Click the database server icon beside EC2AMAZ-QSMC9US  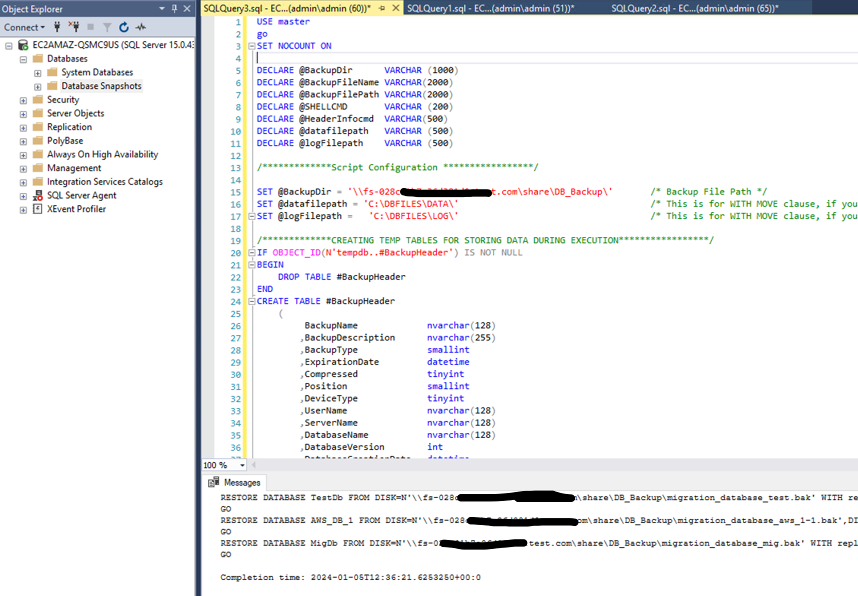coord(22,44)
